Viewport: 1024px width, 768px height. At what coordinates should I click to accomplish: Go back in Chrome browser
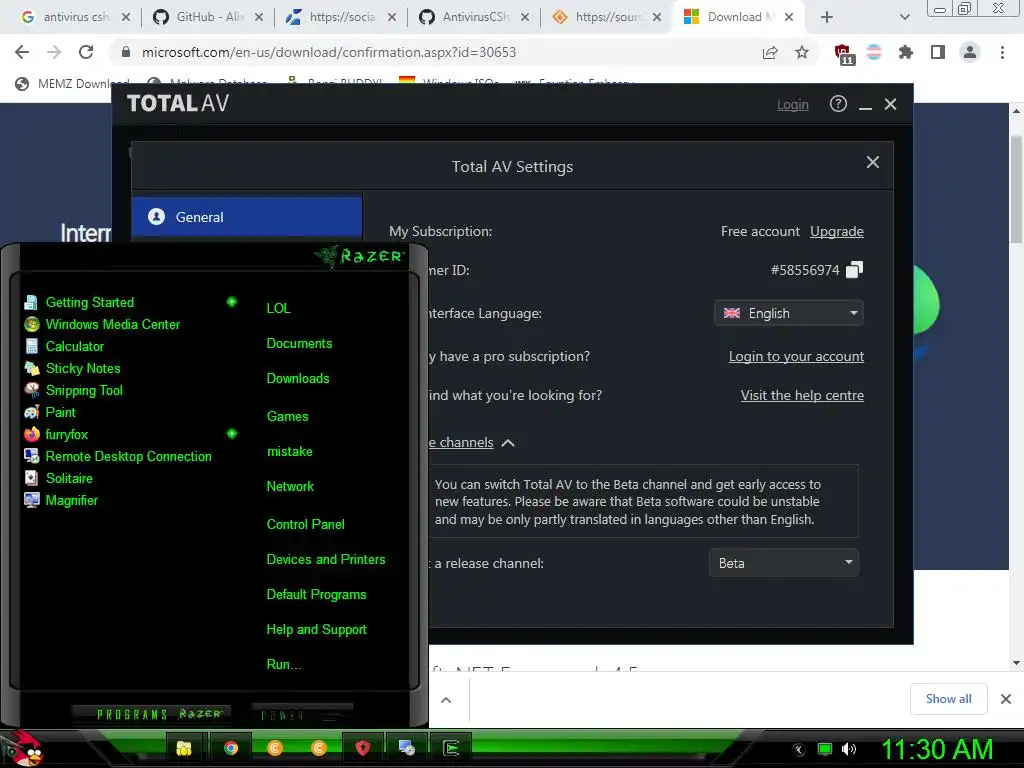22,52
